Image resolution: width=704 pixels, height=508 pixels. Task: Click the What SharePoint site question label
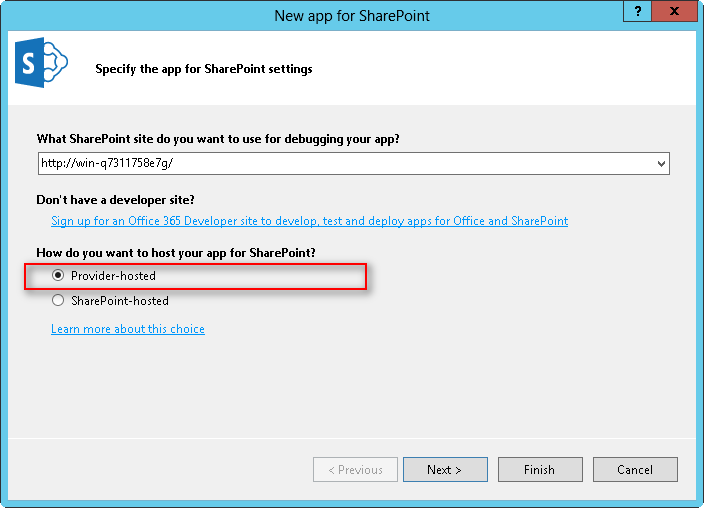tap(224, 139)
